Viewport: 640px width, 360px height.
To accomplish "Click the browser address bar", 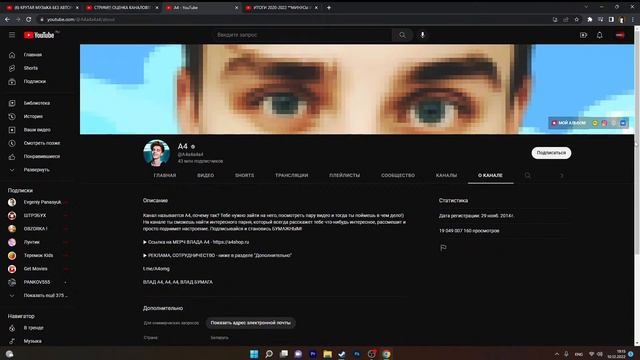I will click(x=294, y=19).
